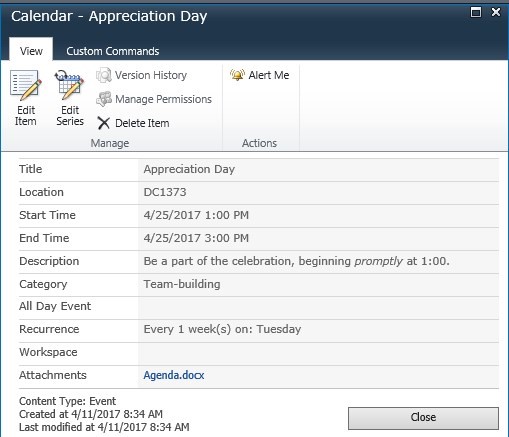
Task: Click the Edit Item pencil icon
Action: pos(26,85)
